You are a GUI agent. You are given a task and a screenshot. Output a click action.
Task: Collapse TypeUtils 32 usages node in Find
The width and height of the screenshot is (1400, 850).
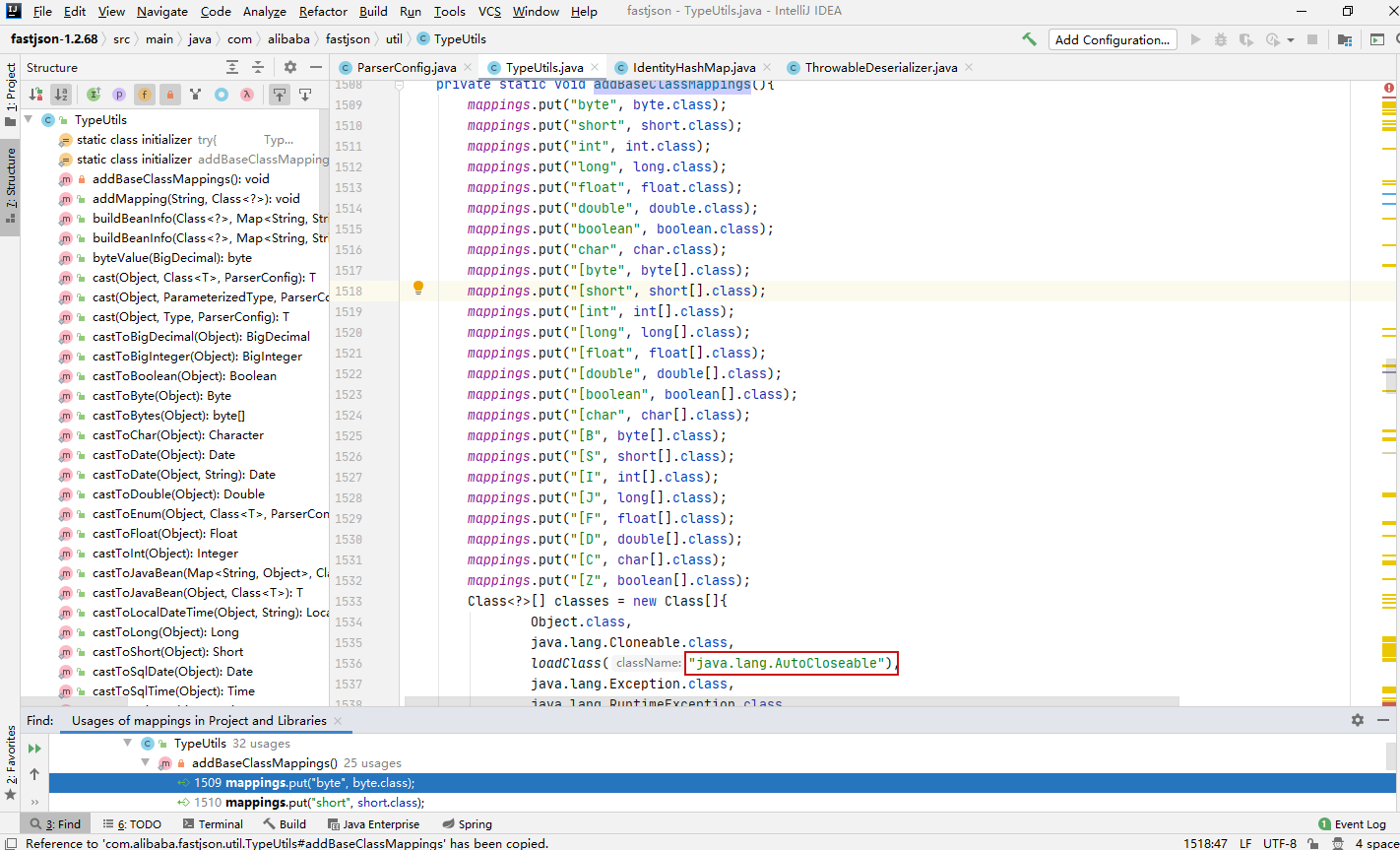pos(128,744)
